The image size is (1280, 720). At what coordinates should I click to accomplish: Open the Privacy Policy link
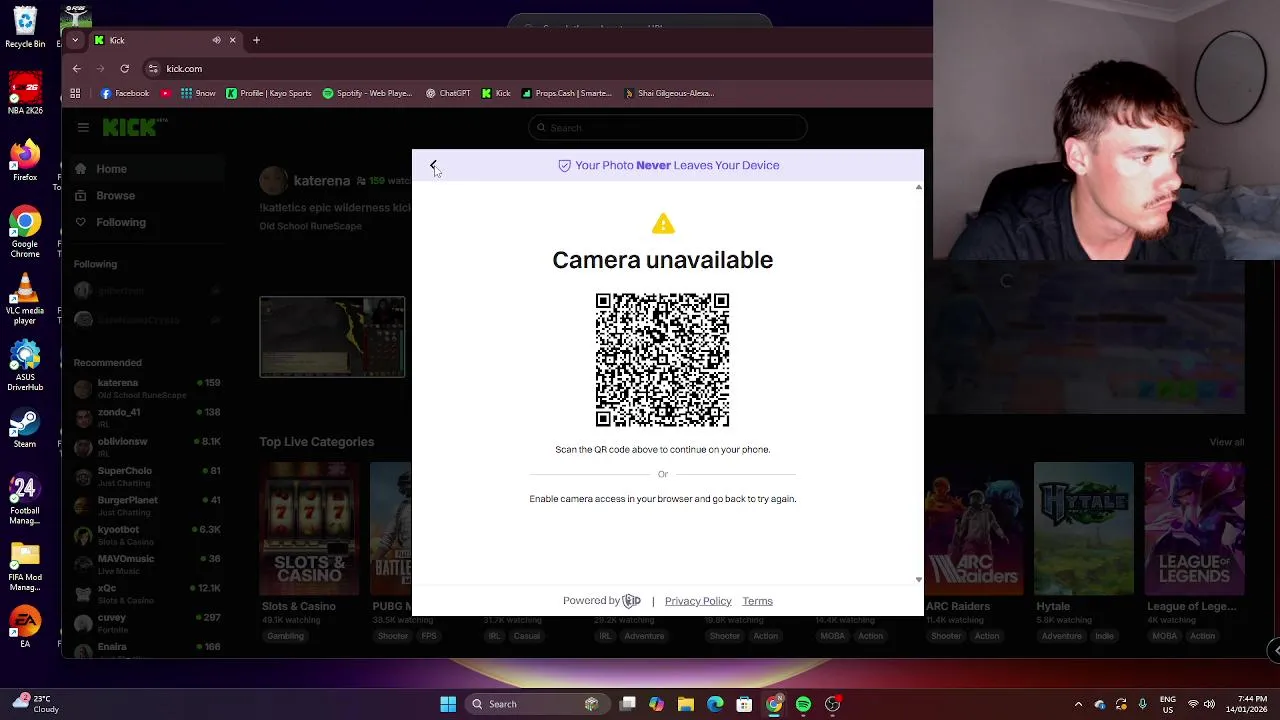pyautogui.click(x=698, y=601)
